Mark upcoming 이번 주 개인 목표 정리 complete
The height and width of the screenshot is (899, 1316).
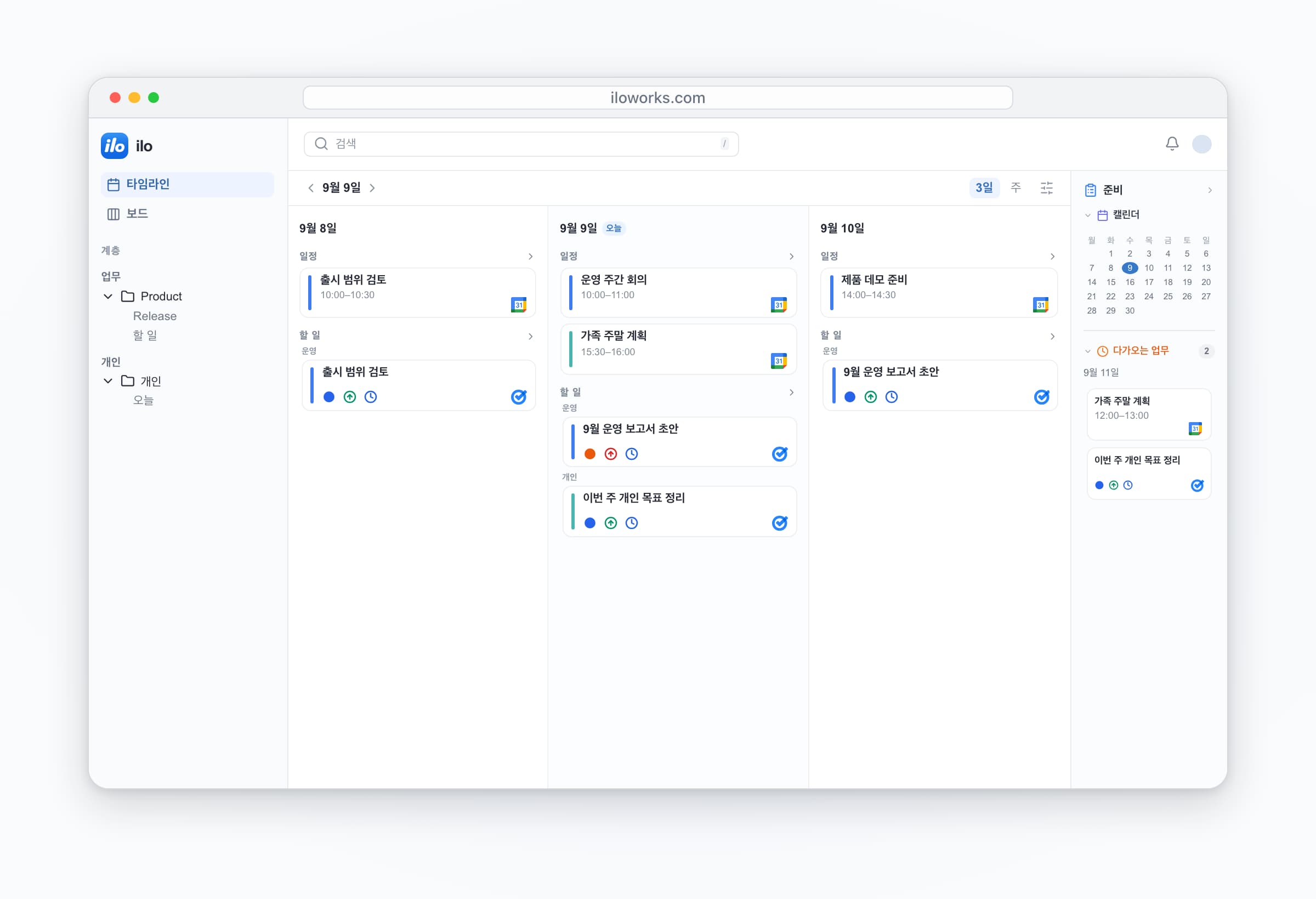coord(1197,485)
